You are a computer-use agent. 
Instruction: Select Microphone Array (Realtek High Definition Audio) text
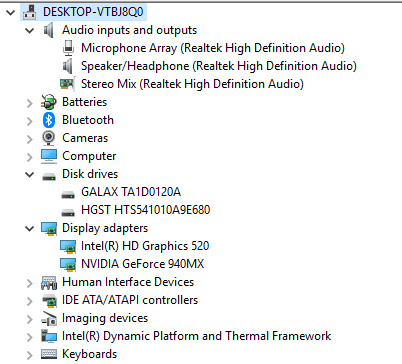click(213, 48)
